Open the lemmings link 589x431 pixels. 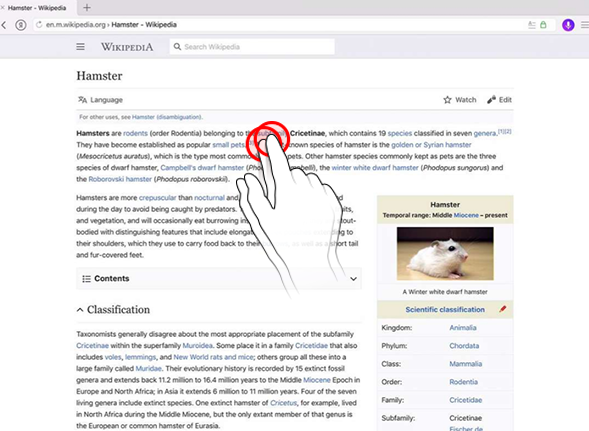pos(140,357)
